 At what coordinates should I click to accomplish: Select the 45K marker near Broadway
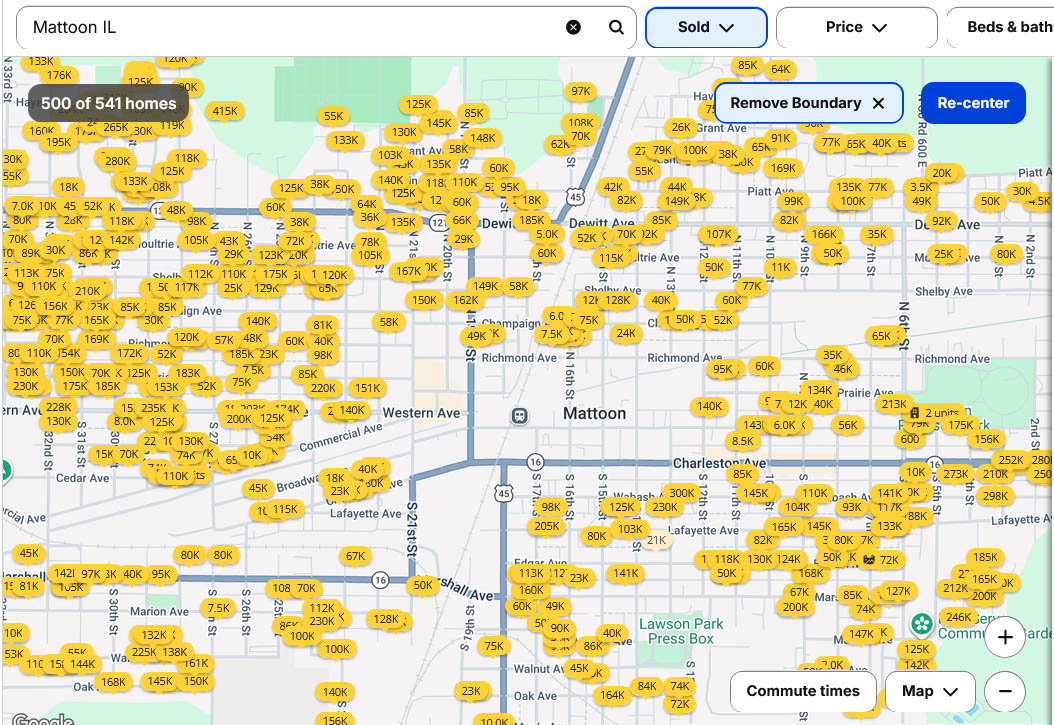(x=258, y=488)
